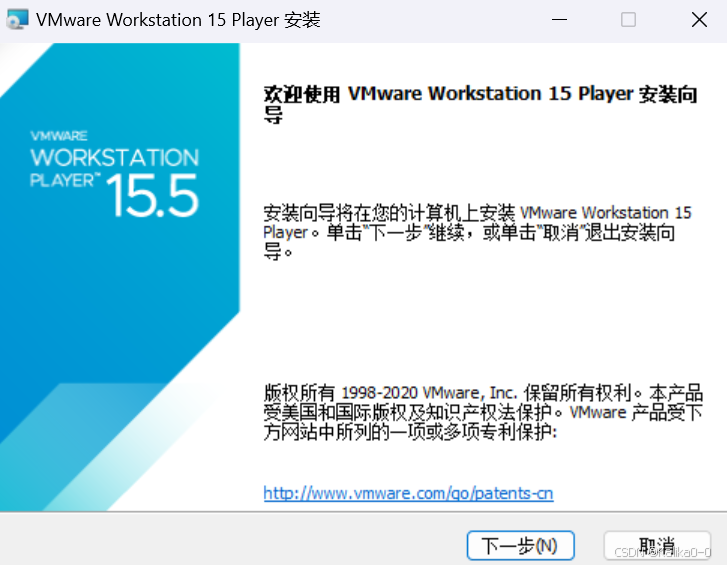Close the installer window with X
This screenshot has width=727, height=565.
pos(699,19)
